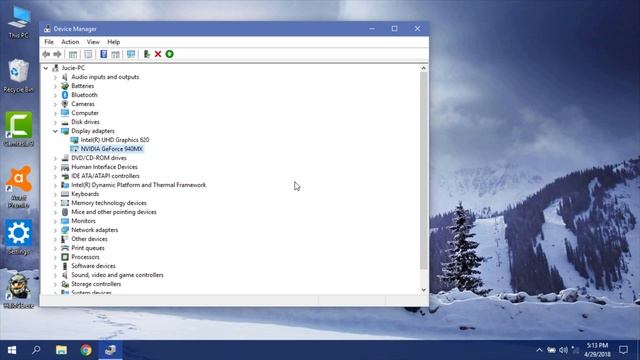Image resolution: width=640 pixels, height=360 pixels.
Task: Select Human Interface Devices category
Action: [104, 167]
